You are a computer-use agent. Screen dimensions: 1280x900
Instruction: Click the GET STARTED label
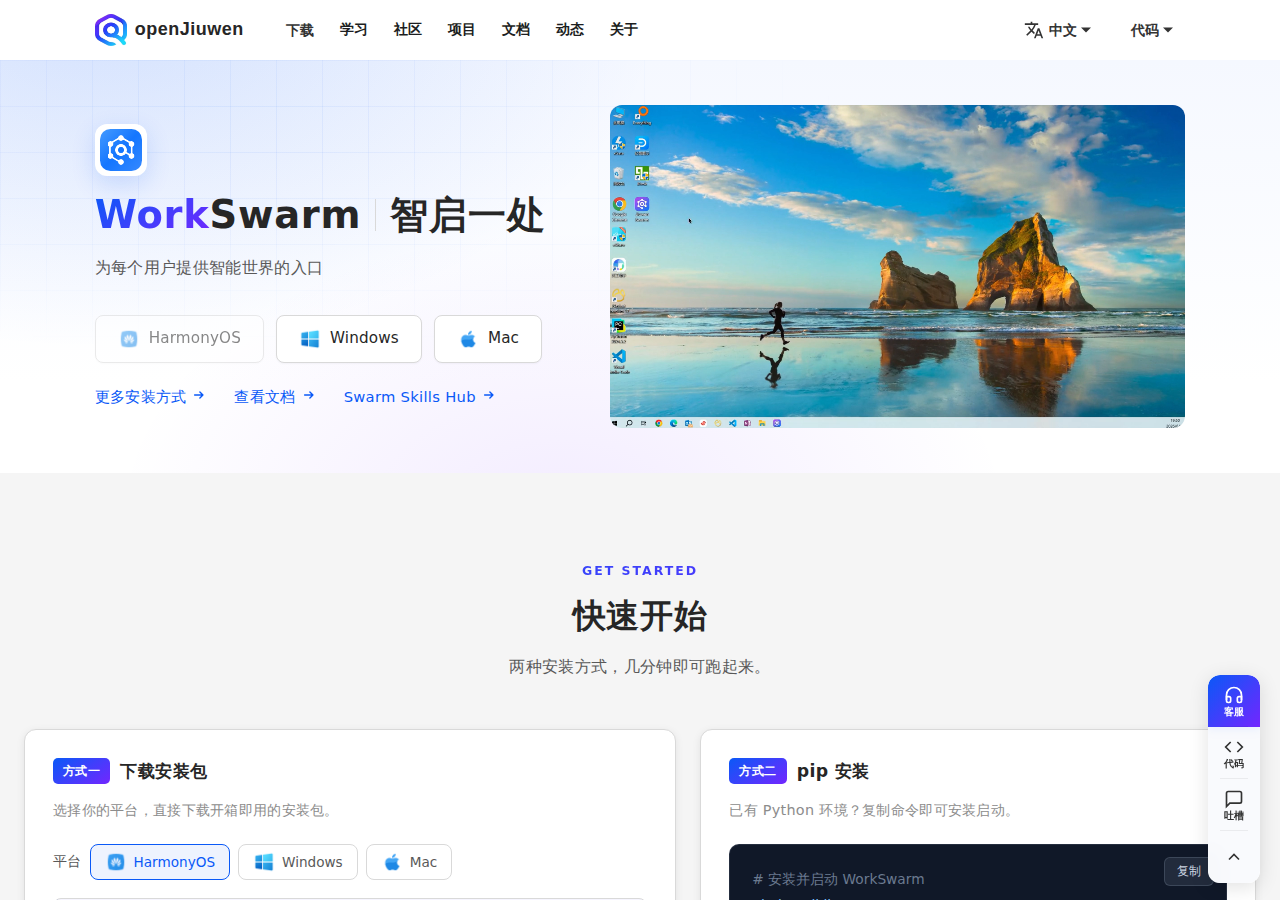pos(640,571)
